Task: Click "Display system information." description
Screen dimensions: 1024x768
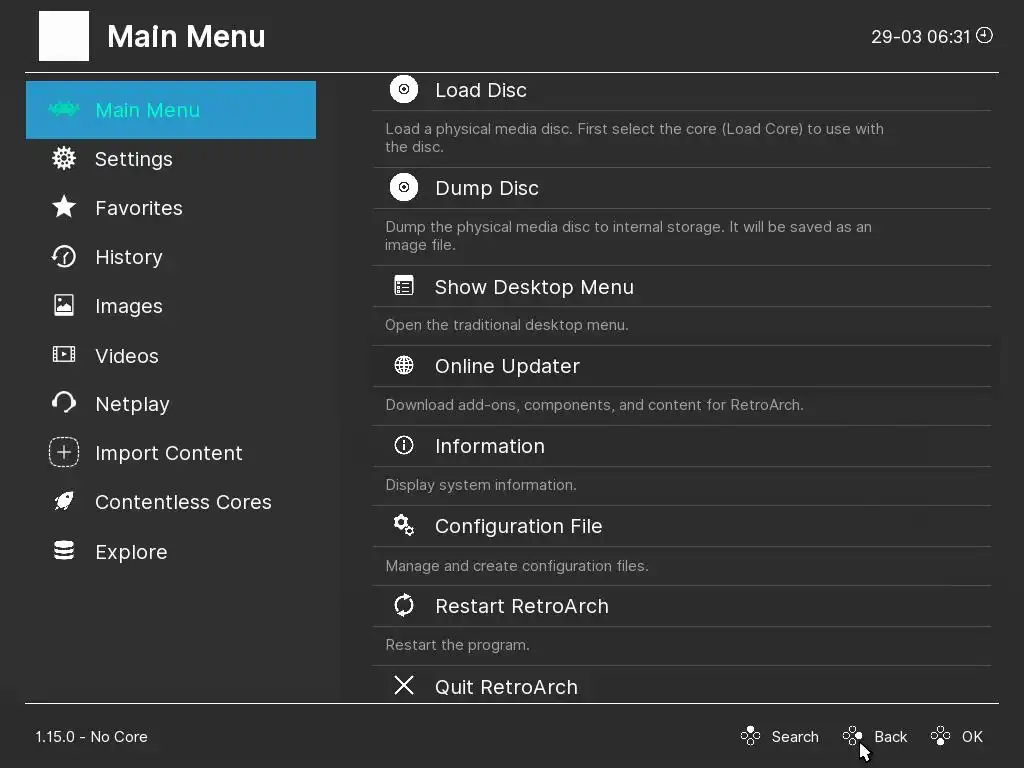Action: click(481, 485)
